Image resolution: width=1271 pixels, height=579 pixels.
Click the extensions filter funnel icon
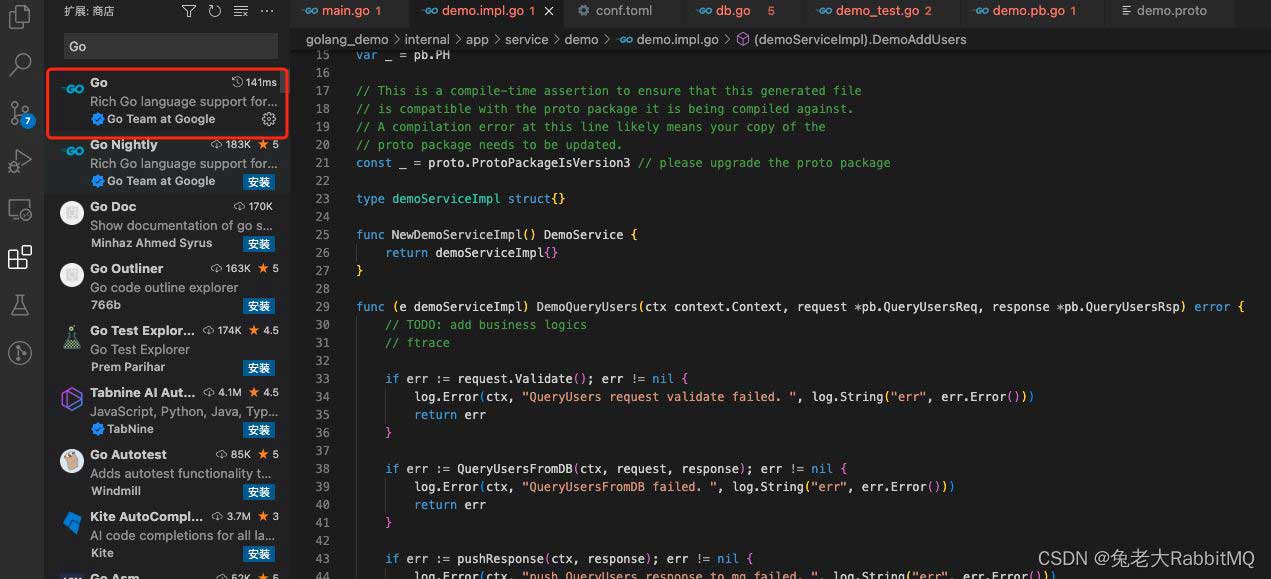189,11
